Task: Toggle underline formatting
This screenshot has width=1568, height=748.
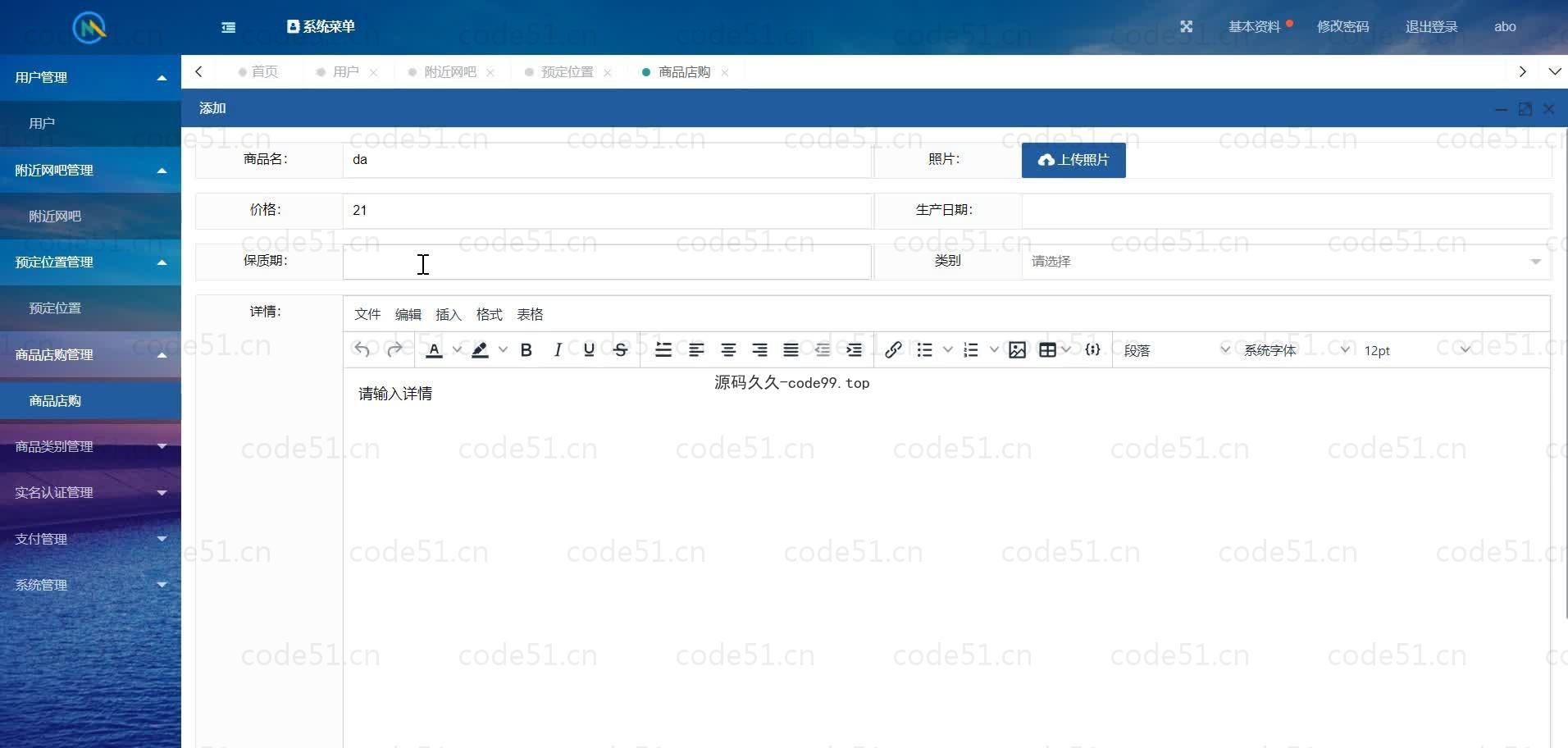Action: coord(589,350)
